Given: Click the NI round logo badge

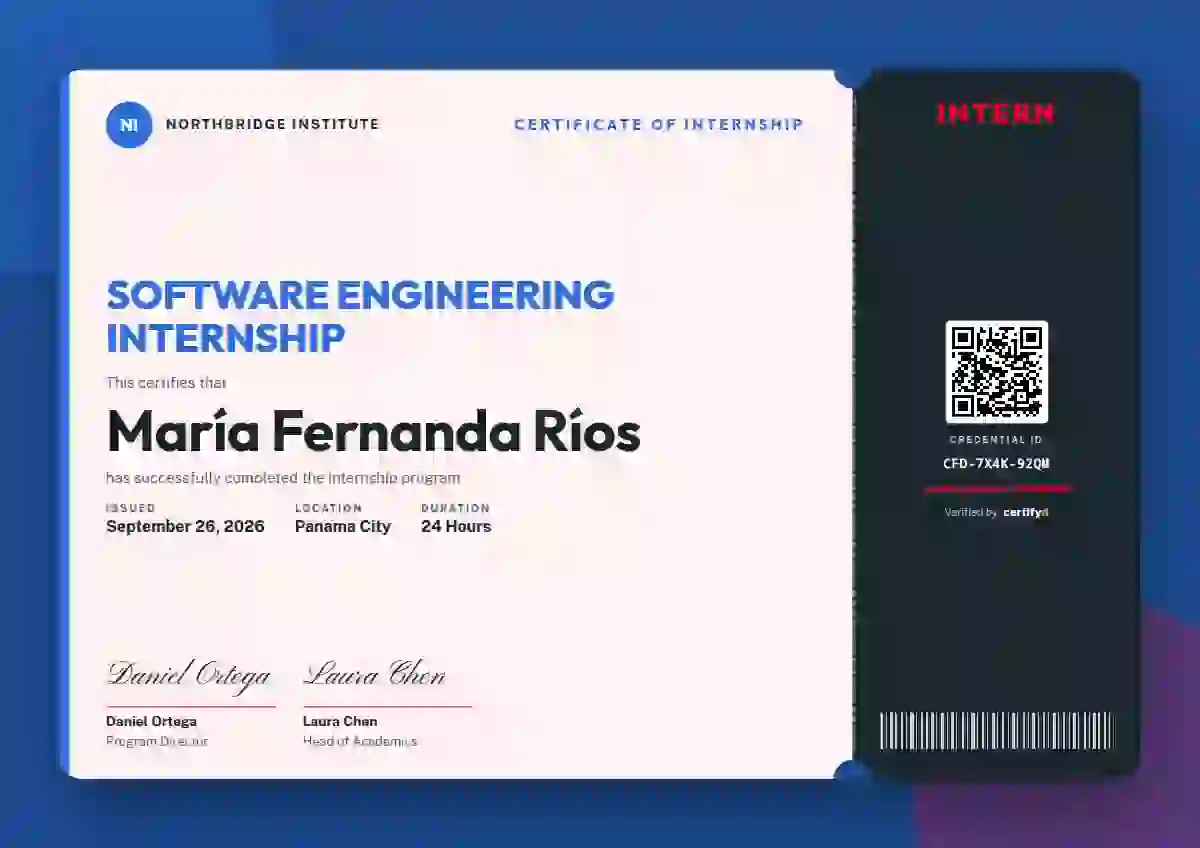Looking at the screenshot, I should [x=129, y=125].
